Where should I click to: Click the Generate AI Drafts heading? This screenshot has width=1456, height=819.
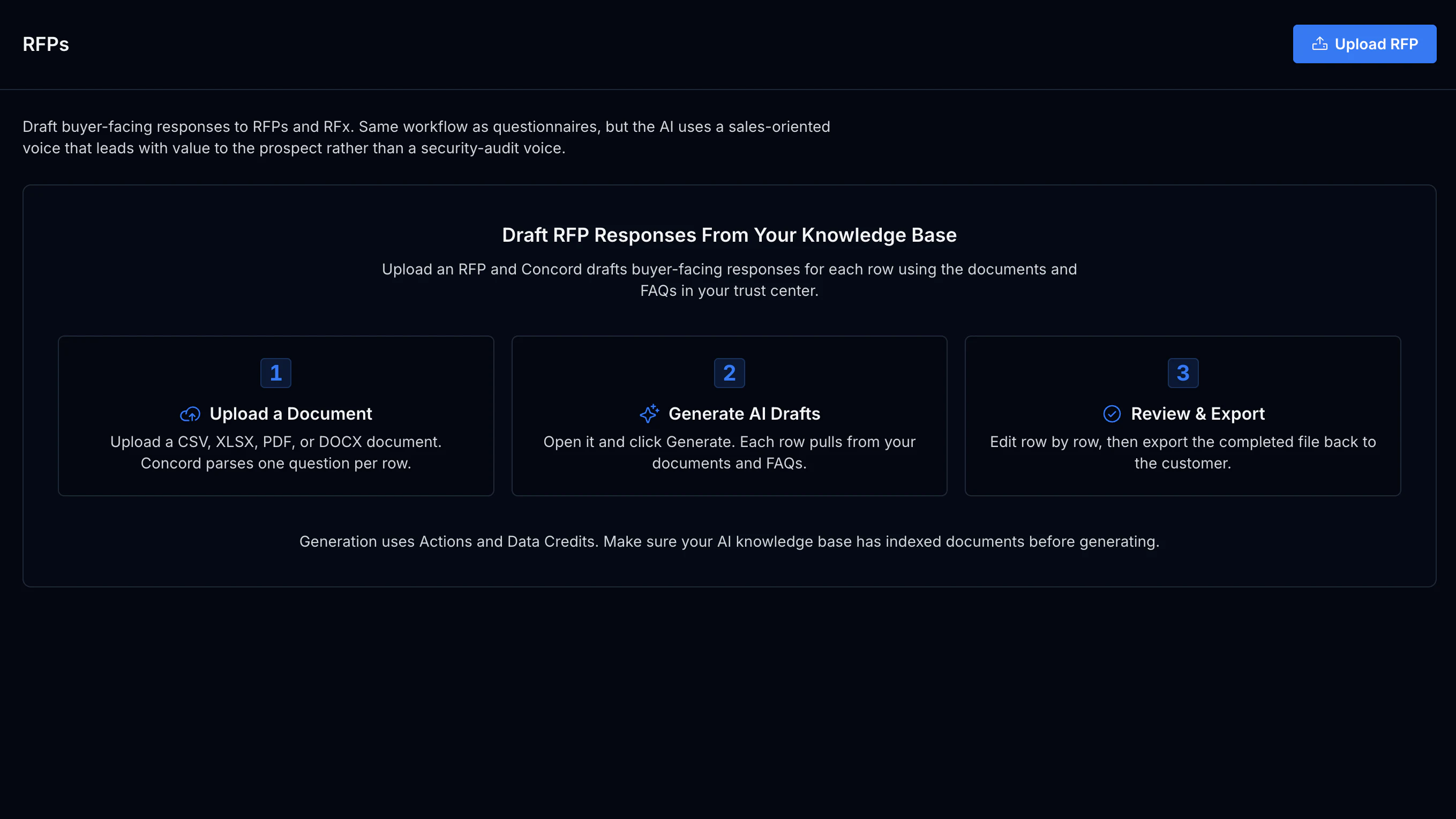[x=744, y=414]
